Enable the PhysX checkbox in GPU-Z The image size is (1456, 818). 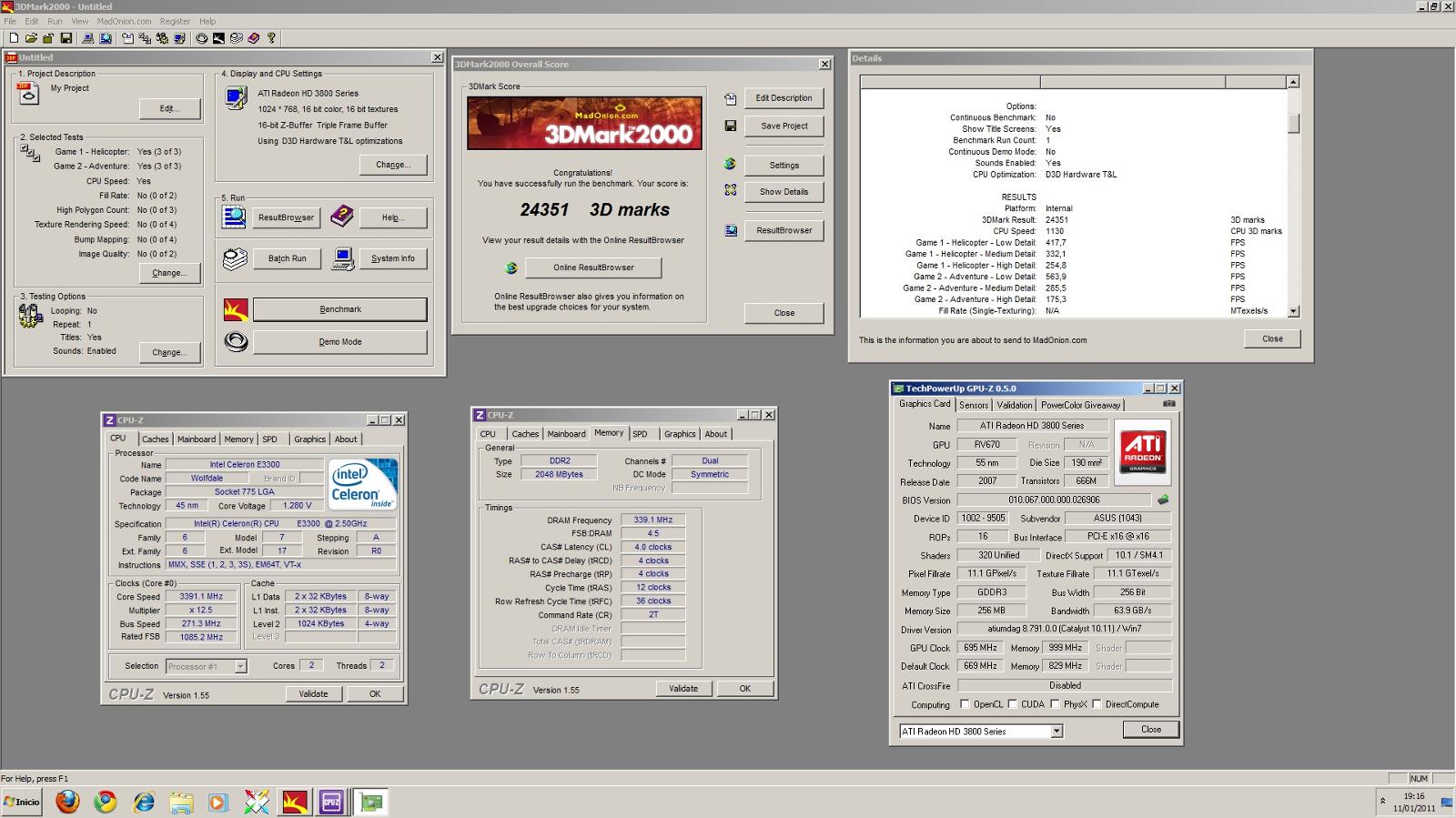point(1054,704)
